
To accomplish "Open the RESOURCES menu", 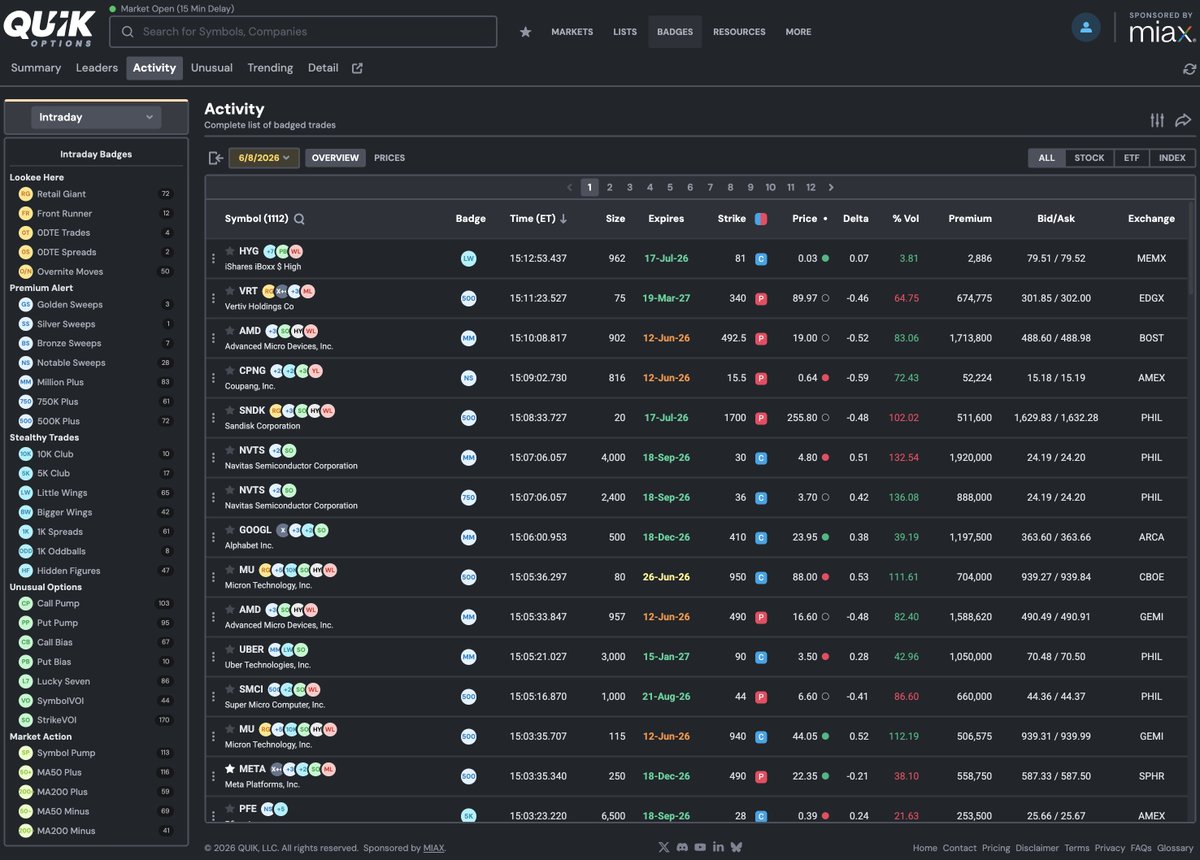I will [739, 32].
